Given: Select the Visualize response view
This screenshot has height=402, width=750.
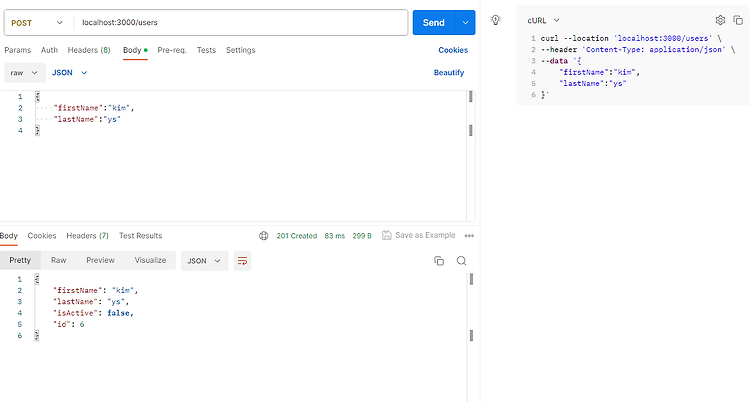Looking at the screenshot, I should tap(150, 260).
